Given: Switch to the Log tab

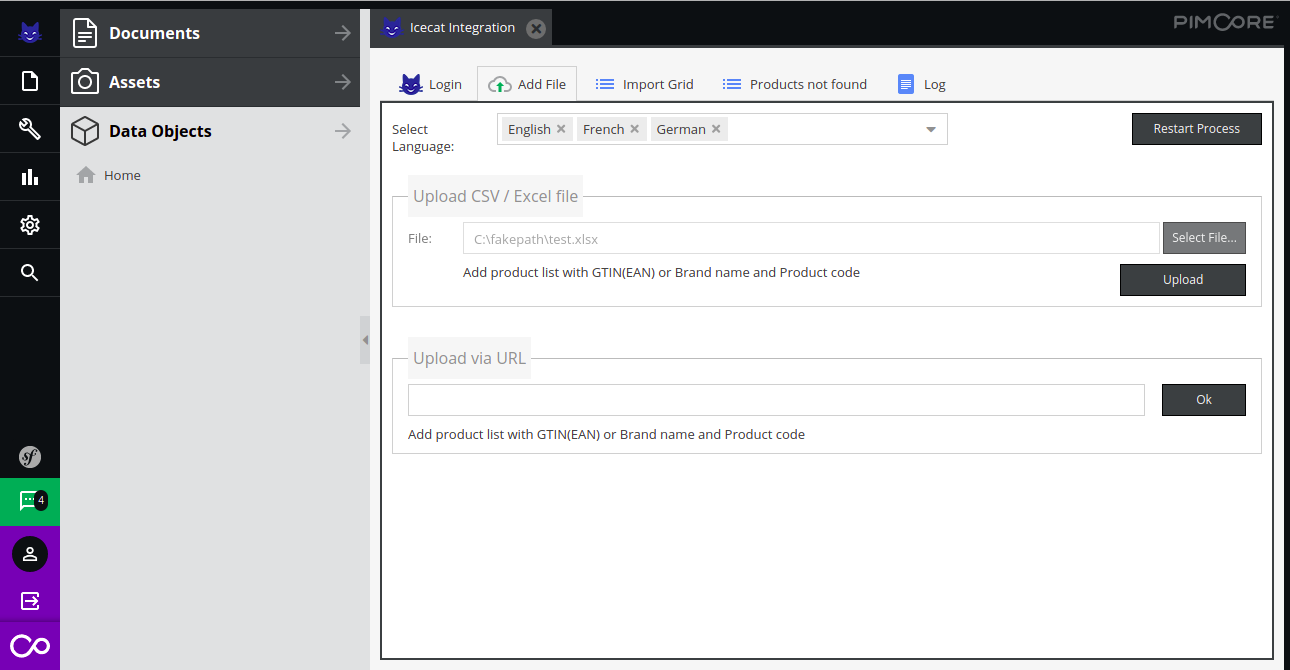Looking at the screenshot, I should [921, 84].
